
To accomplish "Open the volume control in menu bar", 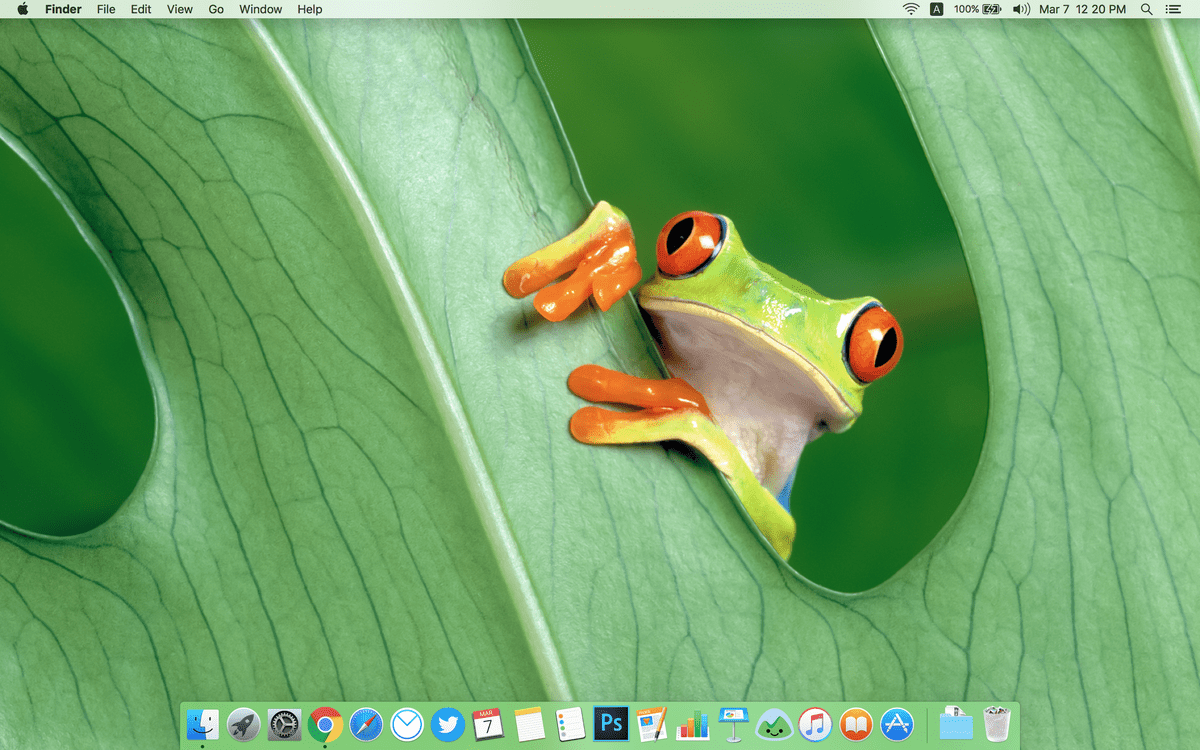I will click(x=1020, y=9).
